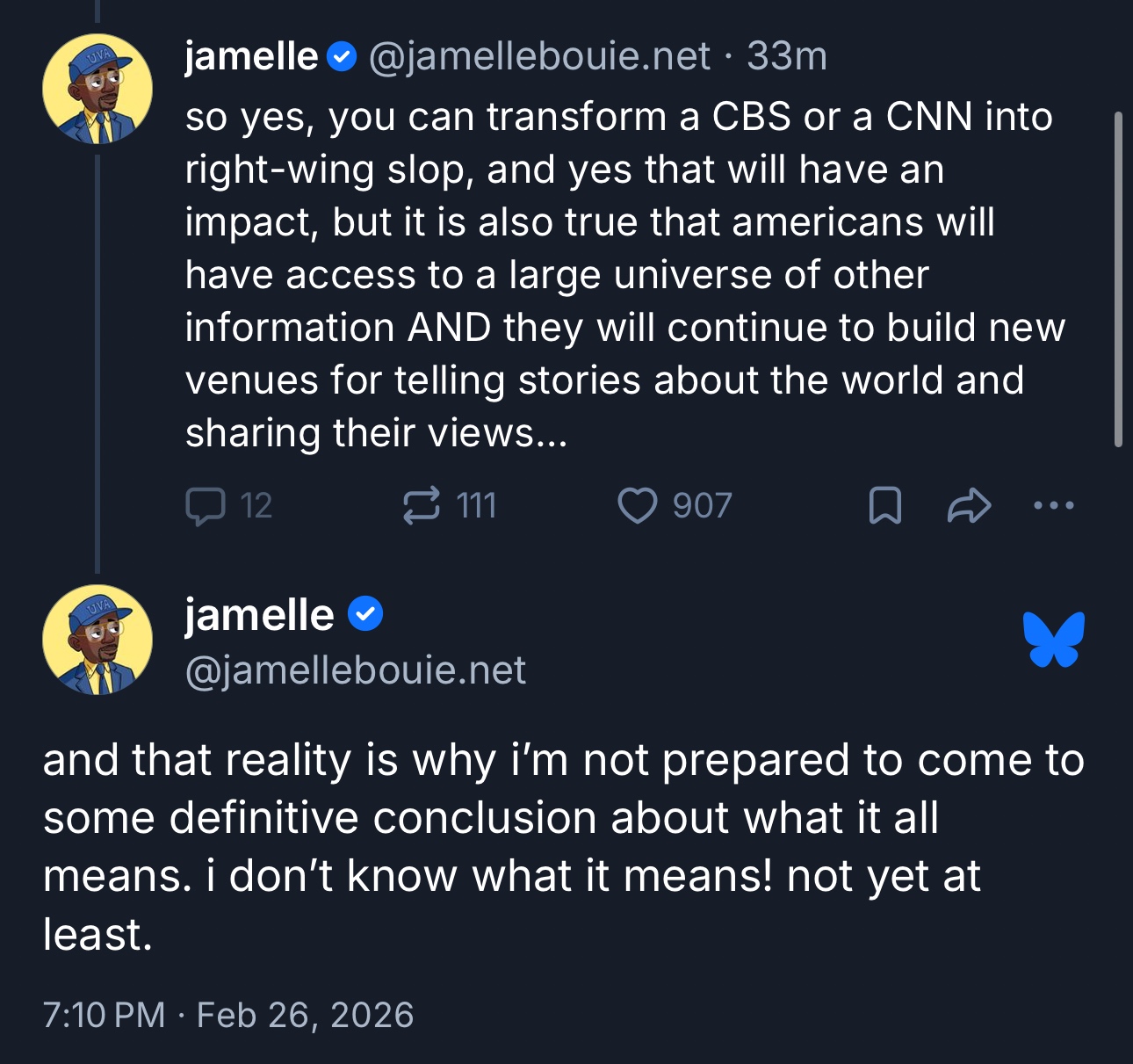Click the blue Bluesky butterfly logo
This screenshot has width=1133, height=1064.
tap(1054, 639)
